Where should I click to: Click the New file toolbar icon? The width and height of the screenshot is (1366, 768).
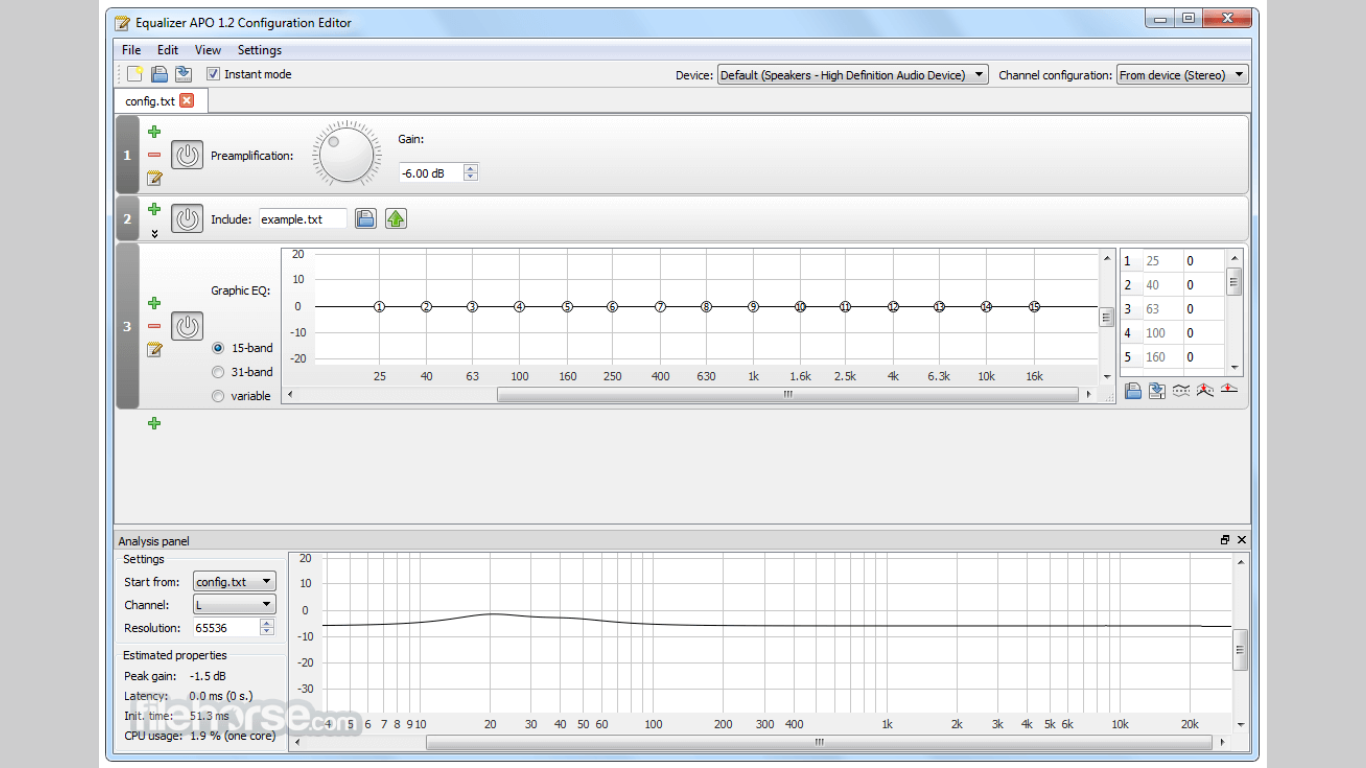135,74
